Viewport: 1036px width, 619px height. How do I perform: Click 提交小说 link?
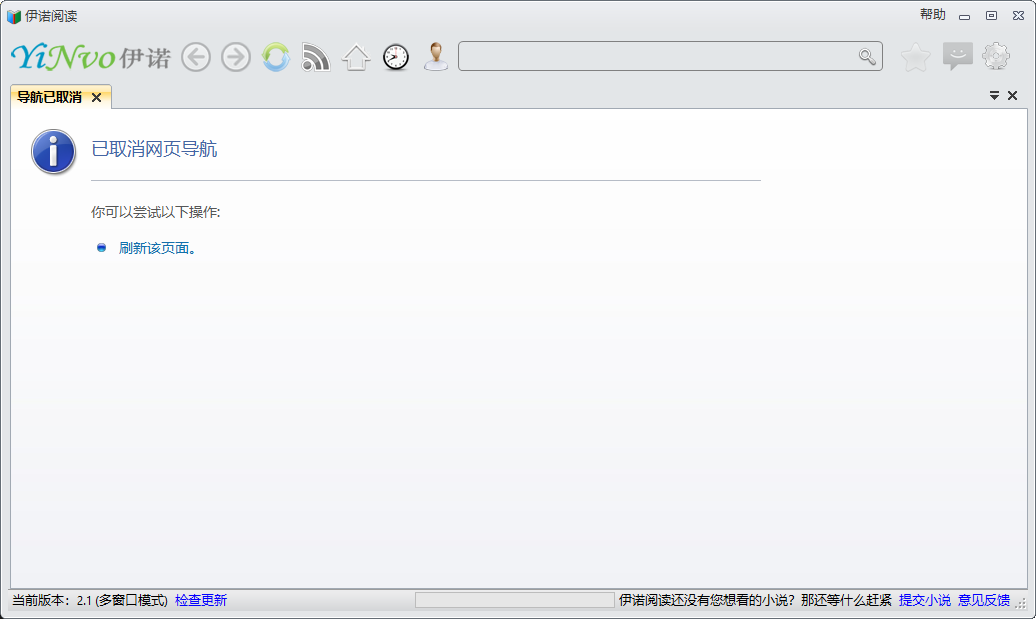(x=925, y=600)
